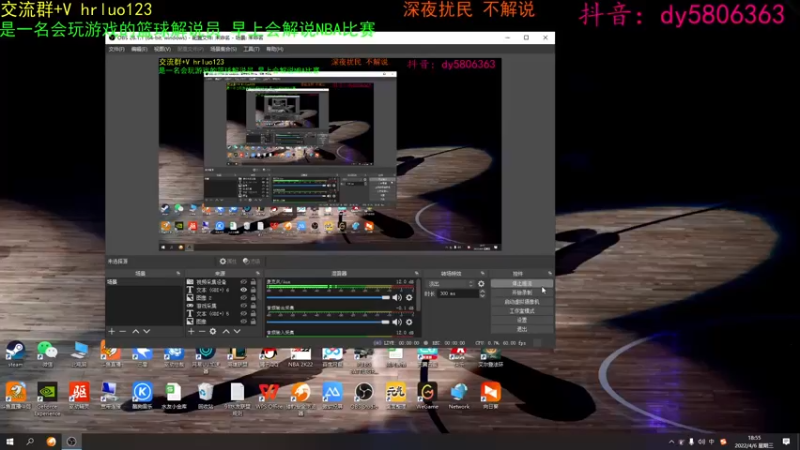Open transition properties gear icon
Image resolution: width=800 pixels, height=450 pixels.
pyautogui.click(x=481, y=284)
